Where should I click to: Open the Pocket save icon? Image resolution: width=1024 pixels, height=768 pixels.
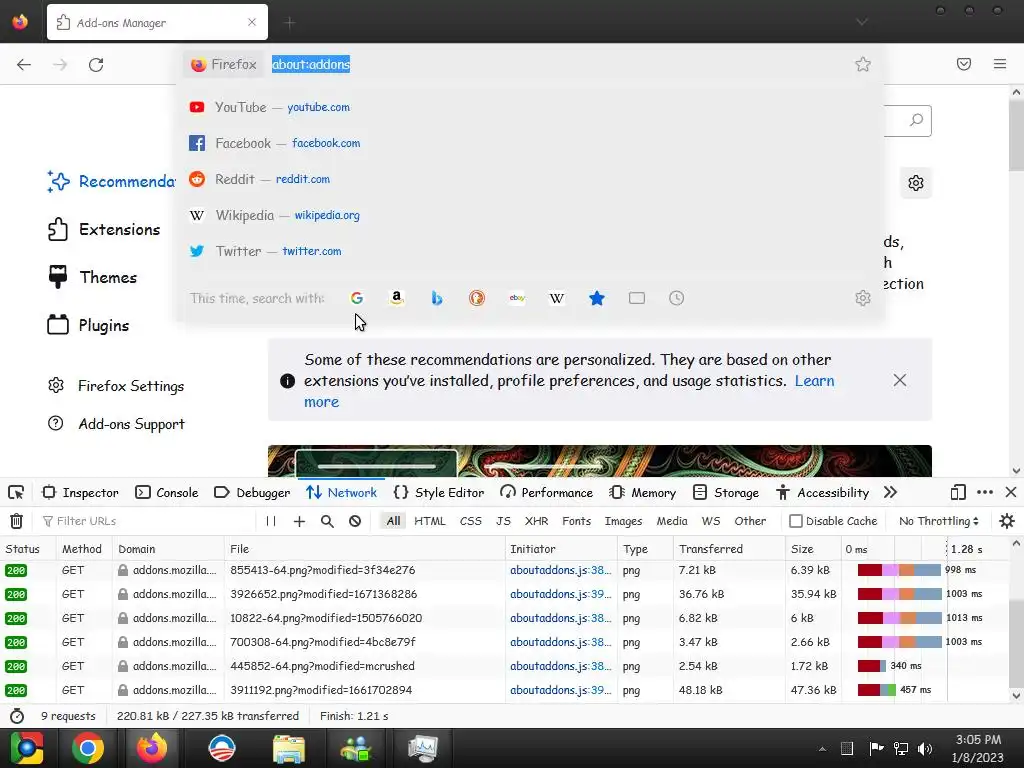964,64
